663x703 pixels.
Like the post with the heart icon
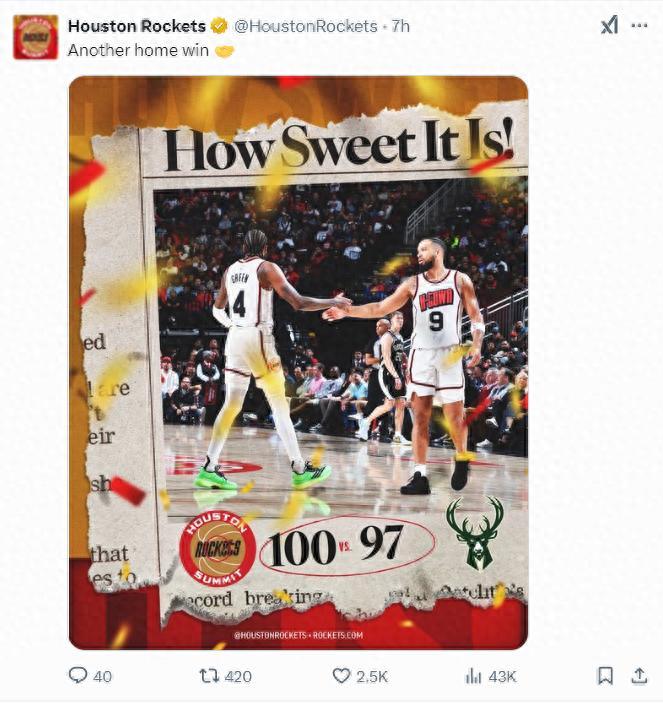point(341,676)
